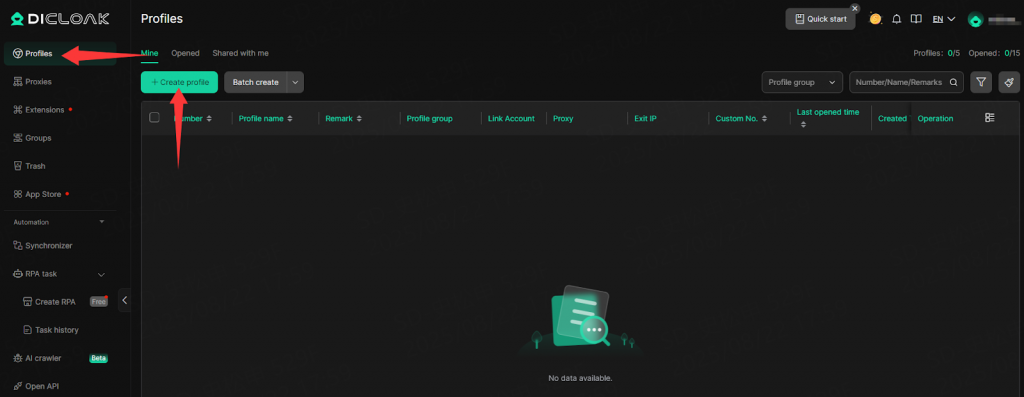Click the Link Account column header
This screenshot has height=397, width=1024.
pyautogui.click(x=511, y=118)
